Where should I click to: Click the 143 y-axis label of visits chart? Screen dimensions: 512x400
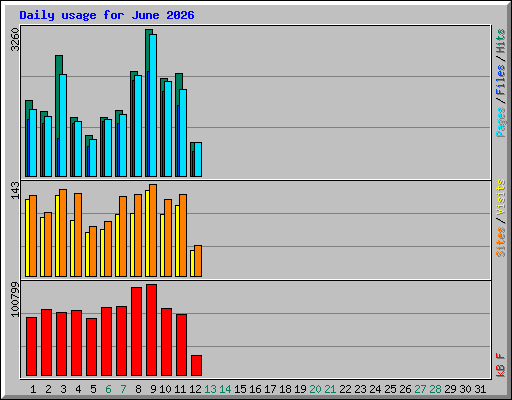click(x=15, y=190)
